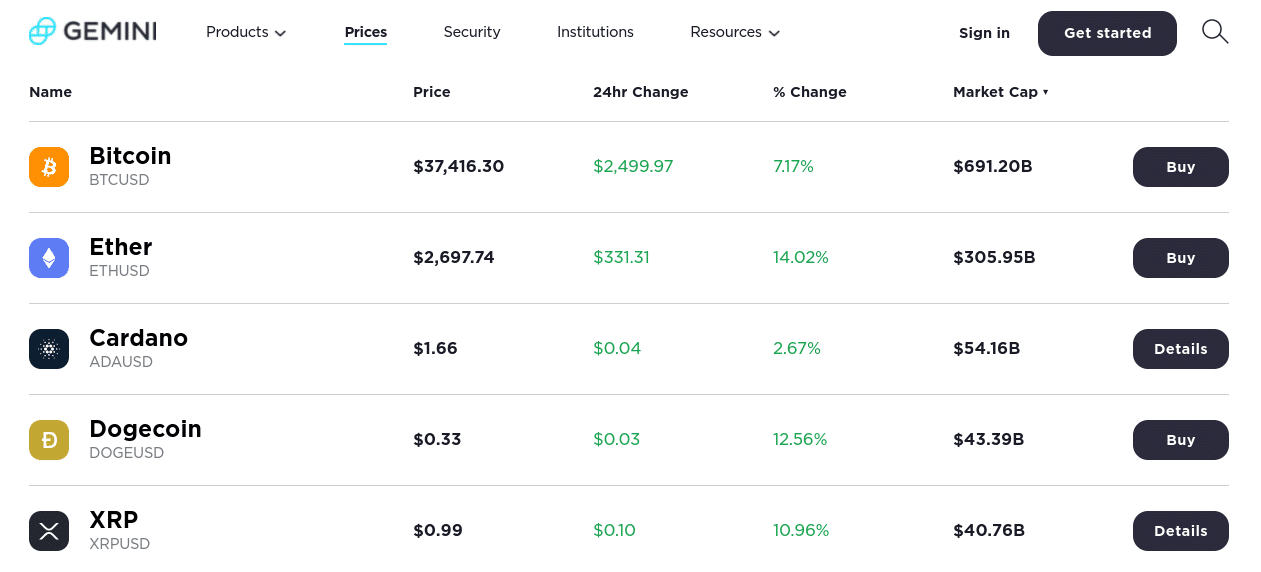Open the Dogecoin name link
The height and width of the screenshot is (572, 1261).
pyautogui.click(x=145, y=429)
